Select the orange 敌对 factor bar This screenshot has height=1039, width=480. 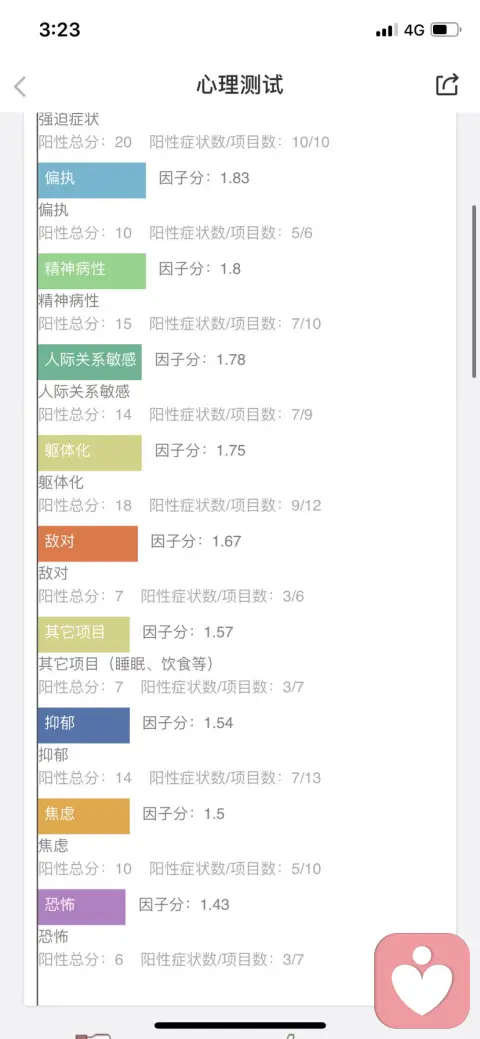click(x=88, y=543)
